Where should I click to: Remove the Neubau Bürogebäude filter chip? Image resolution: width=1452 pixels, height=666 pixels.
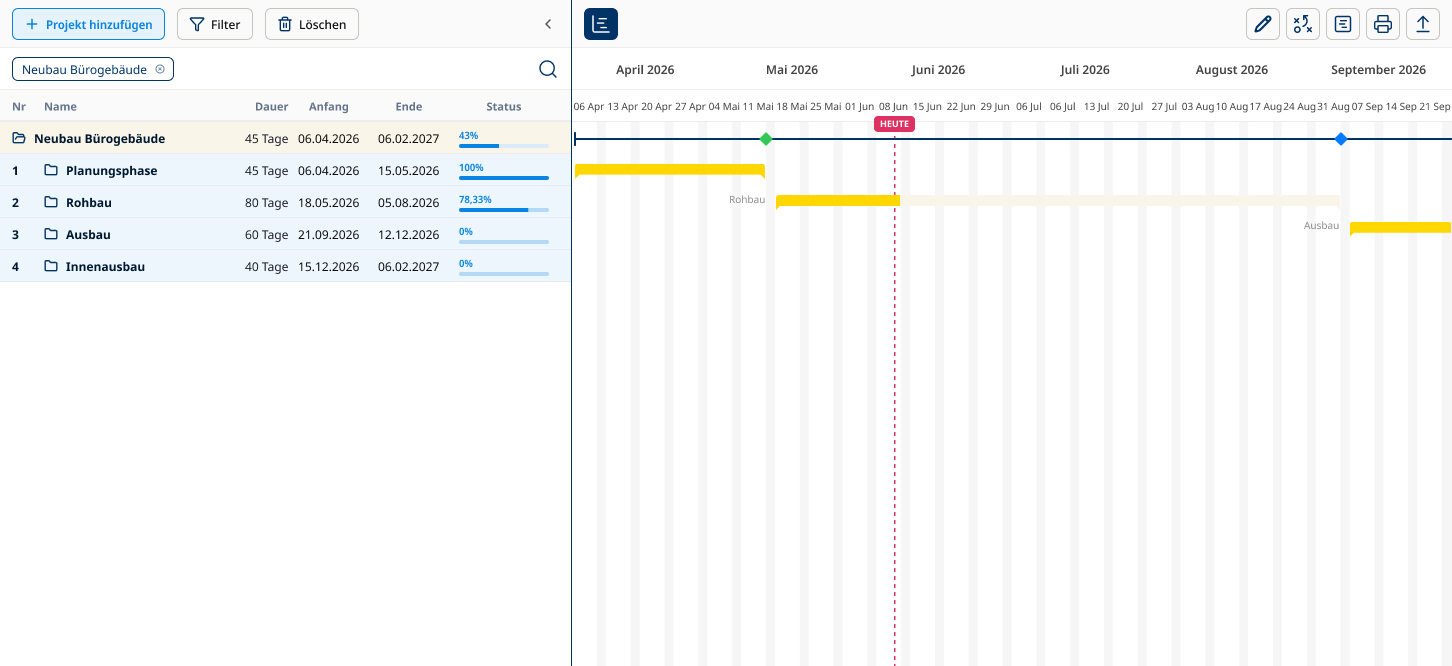click(x=160, y=69)
